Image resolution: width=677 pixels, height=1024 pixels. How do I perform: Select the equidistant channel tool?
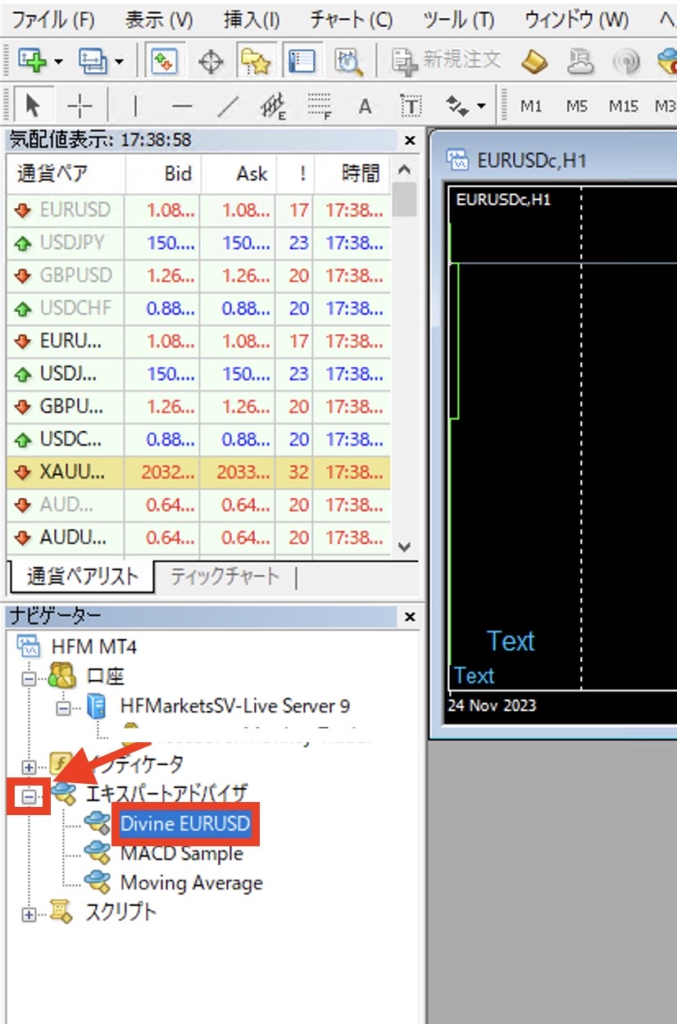tap(274, 105)
